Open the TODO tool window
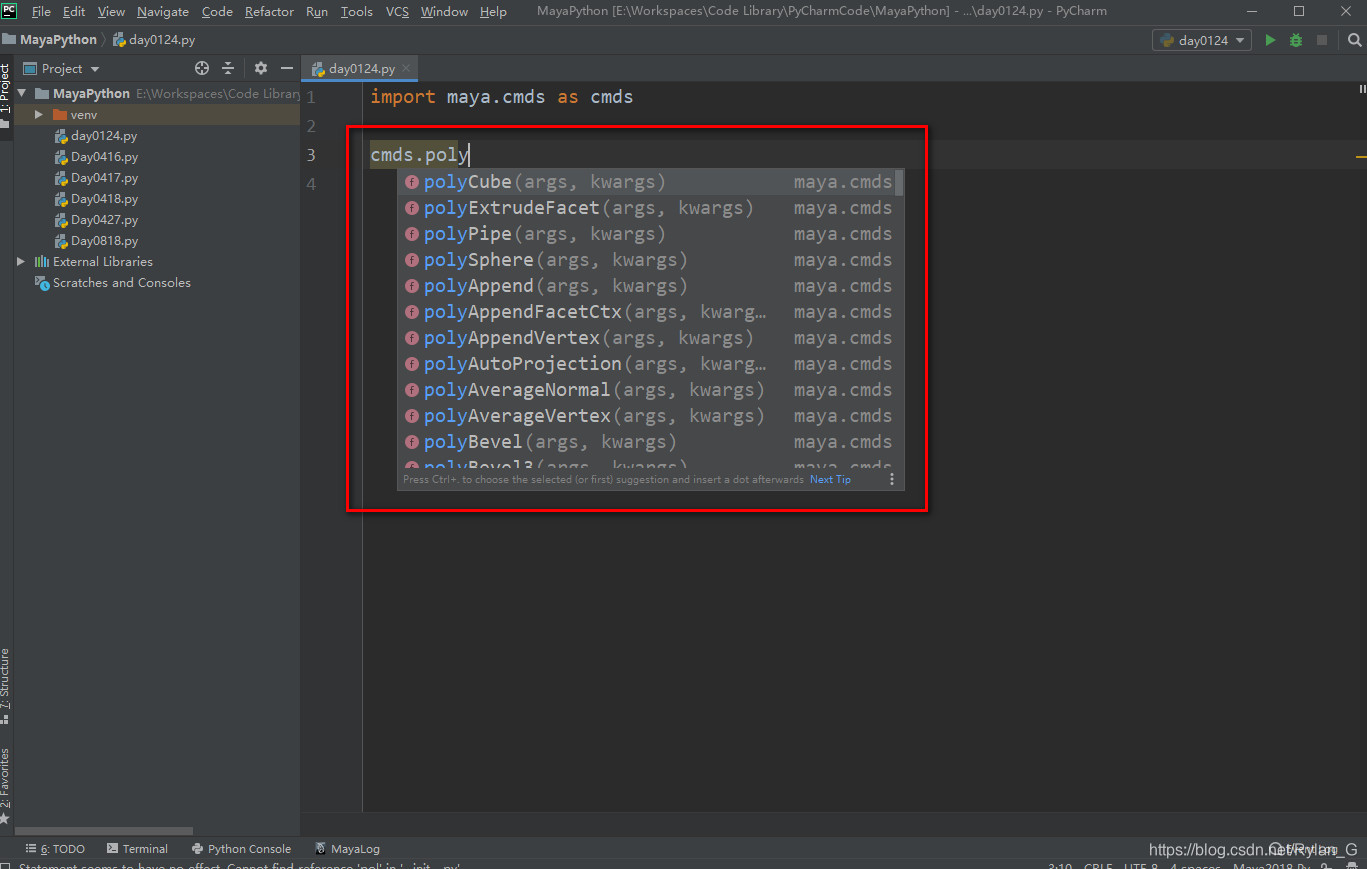Image resolution: width=1367 pixels, height=869 pixels. [56, 849]
